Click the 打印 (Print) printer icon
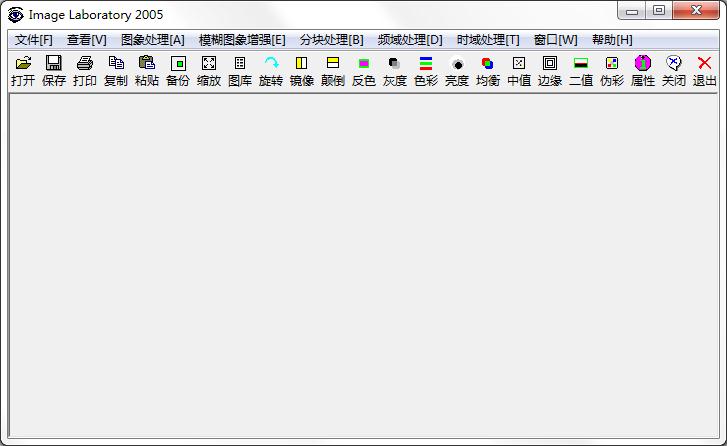Screen dimensions: 727x446 [85, 63]
